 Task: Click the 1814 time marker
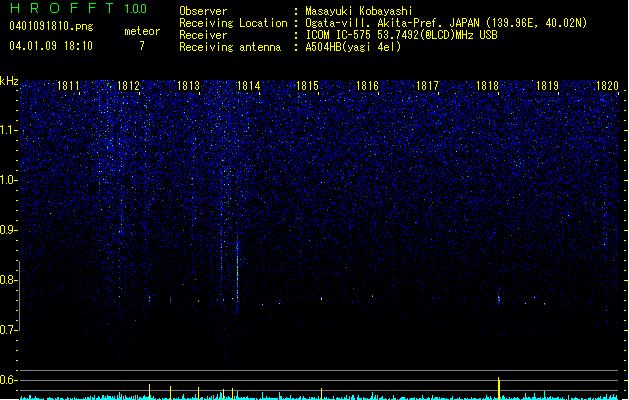(x=248, y=86)
